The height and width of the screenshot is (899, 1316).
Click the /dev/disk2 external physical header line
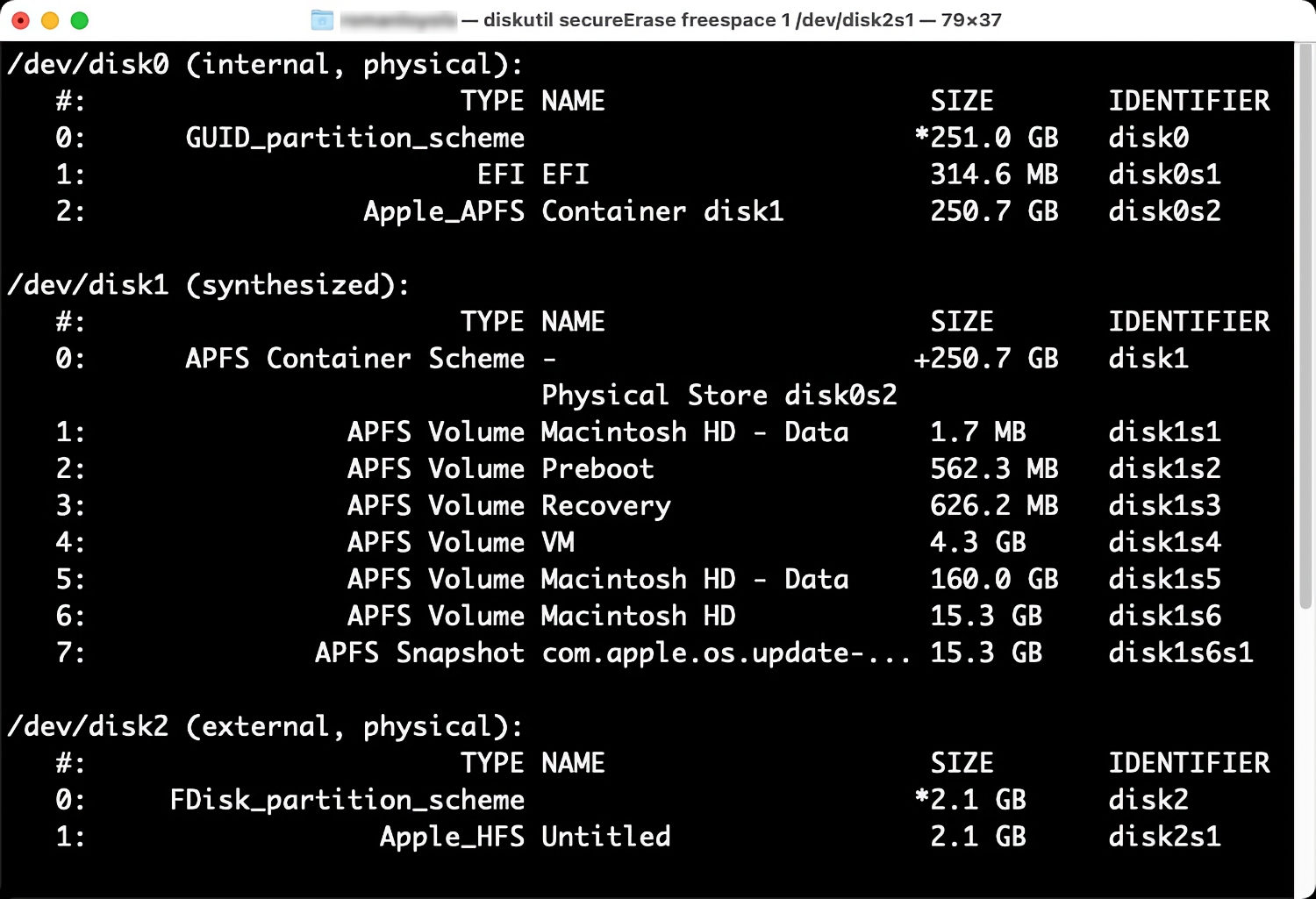pyautogui.click(x=263, y=726)
